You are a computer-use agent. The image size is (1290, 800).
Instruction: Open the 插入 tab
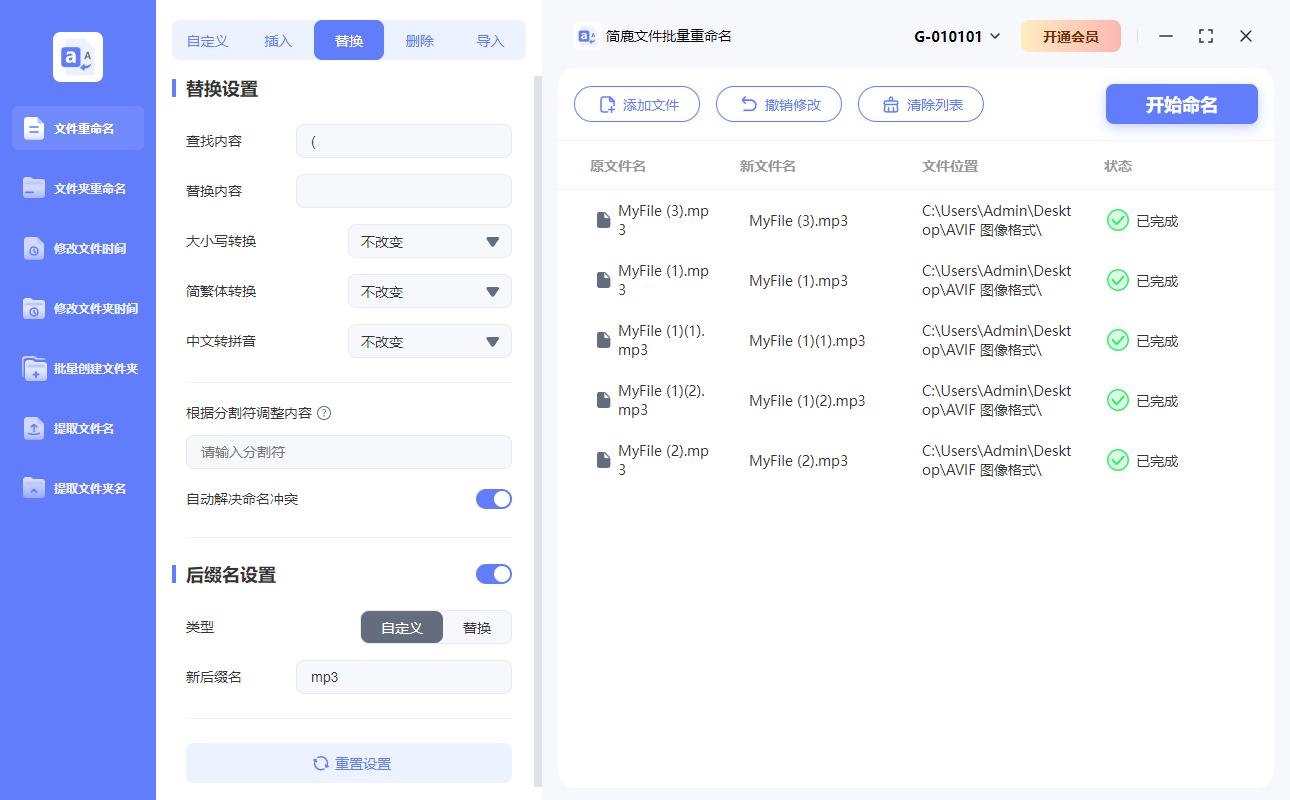coord(277,40)
